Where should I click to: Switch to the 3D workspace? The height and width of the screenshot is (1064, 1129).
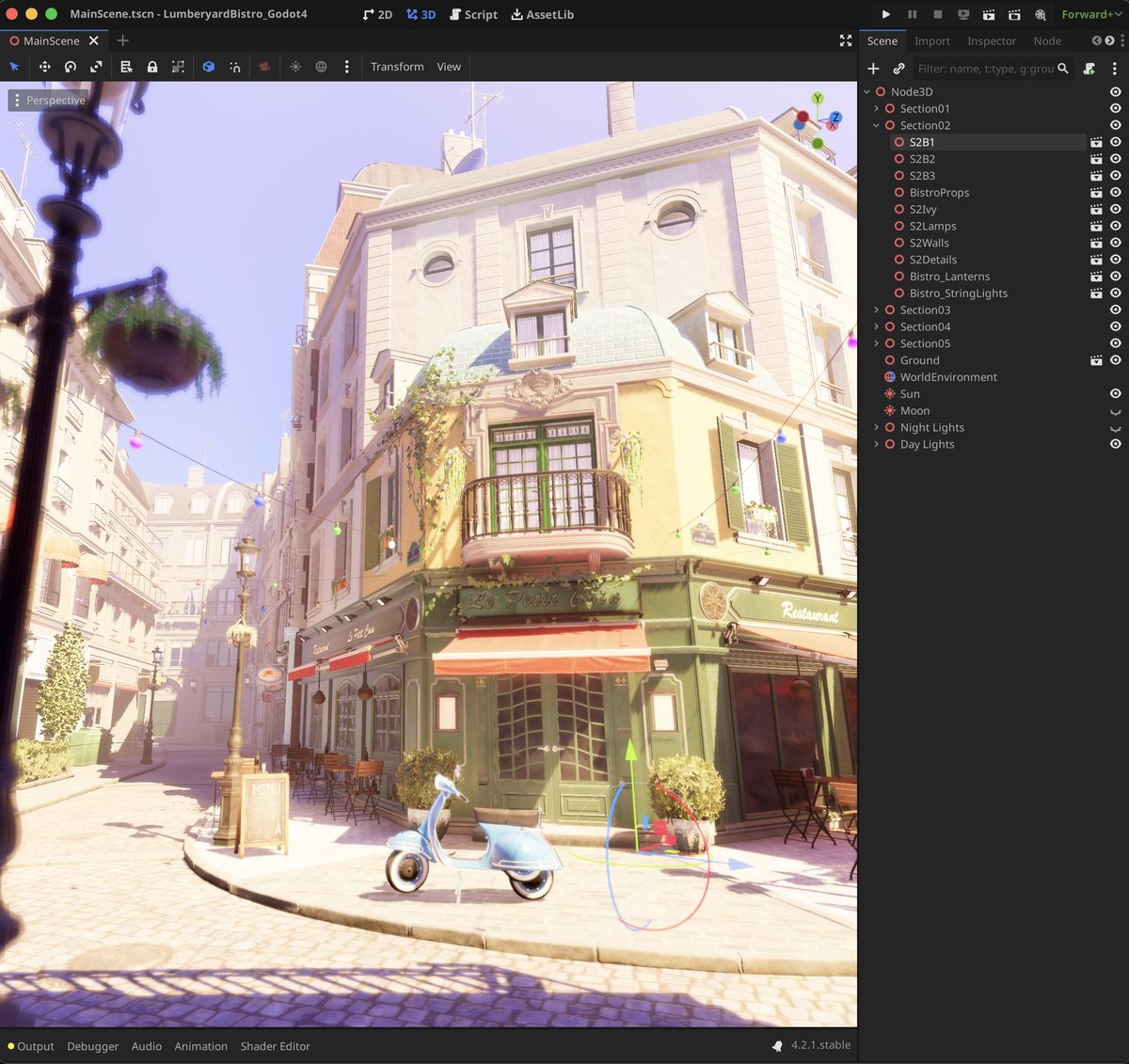coord(421,14)
